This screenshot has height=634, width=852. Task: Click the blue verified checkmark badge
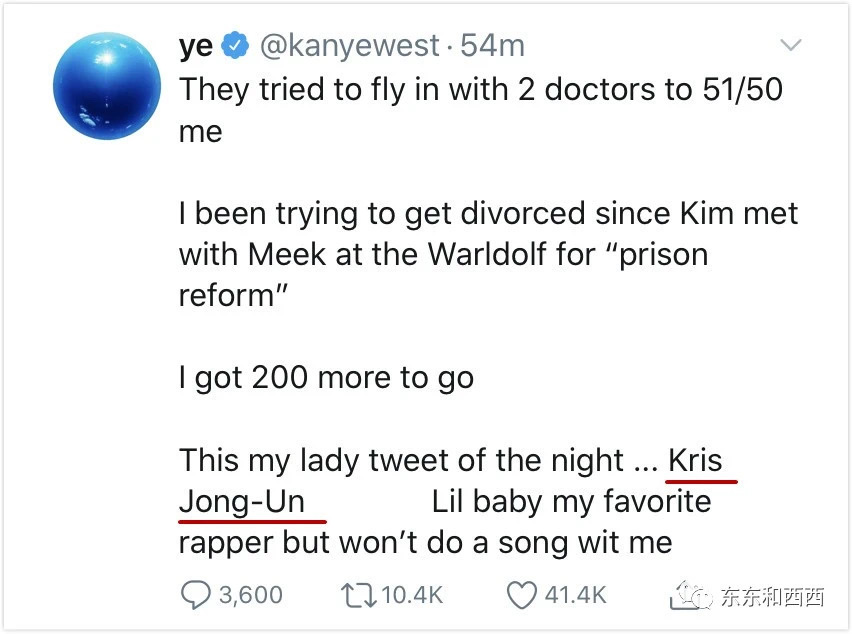[235, 46]
